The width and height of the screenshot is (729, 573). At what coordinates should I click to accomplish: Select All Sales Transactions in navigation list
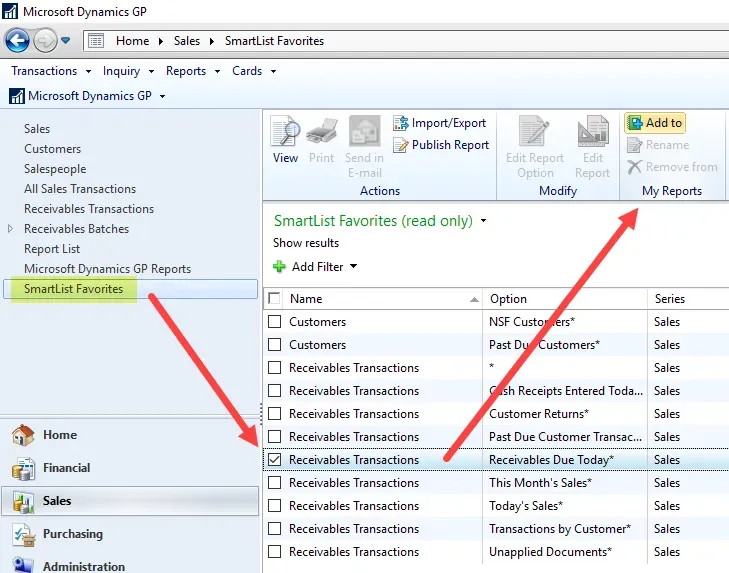point(80,189)
